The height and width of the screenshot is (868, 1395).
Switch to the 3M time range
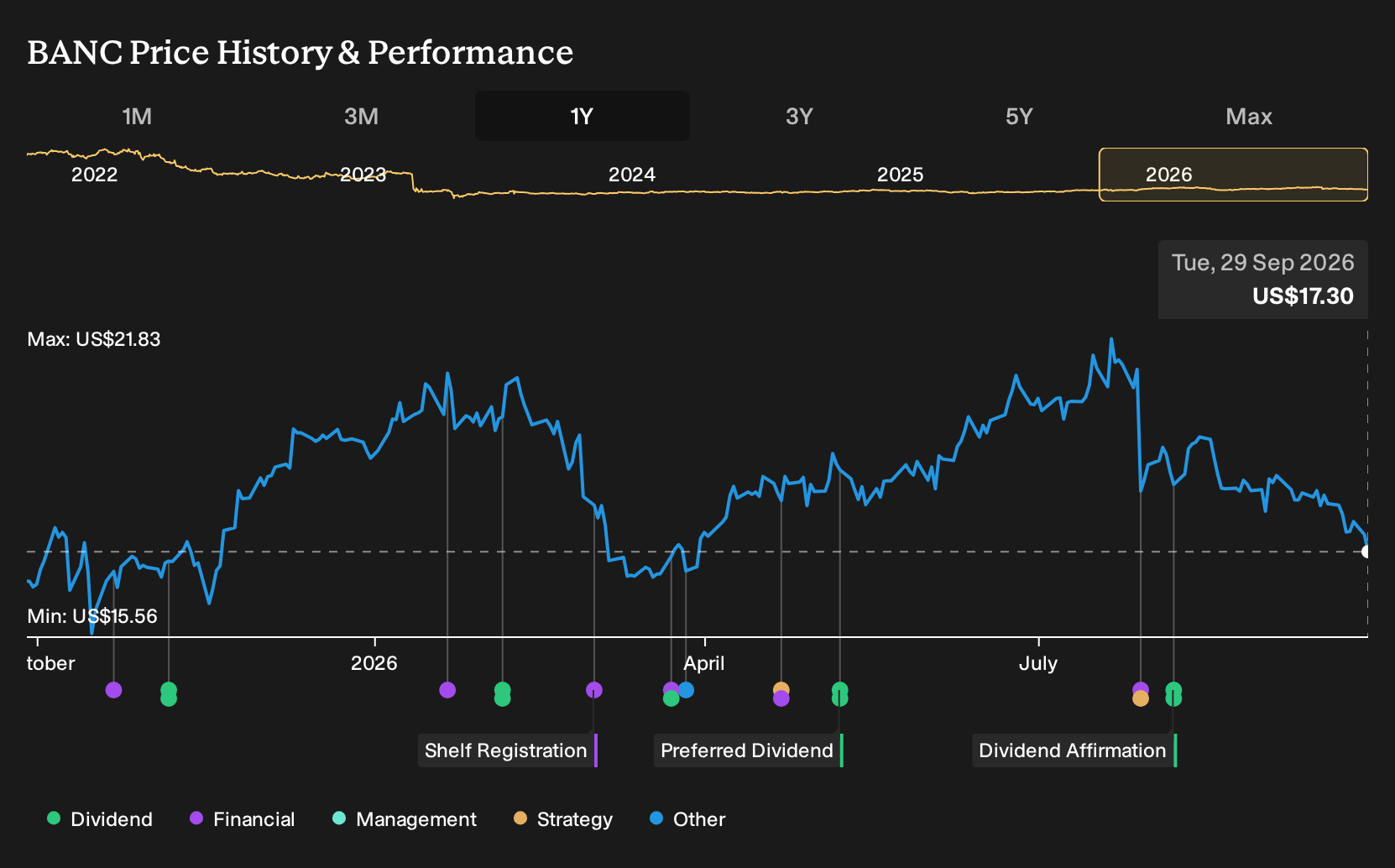tap(362, 117)
